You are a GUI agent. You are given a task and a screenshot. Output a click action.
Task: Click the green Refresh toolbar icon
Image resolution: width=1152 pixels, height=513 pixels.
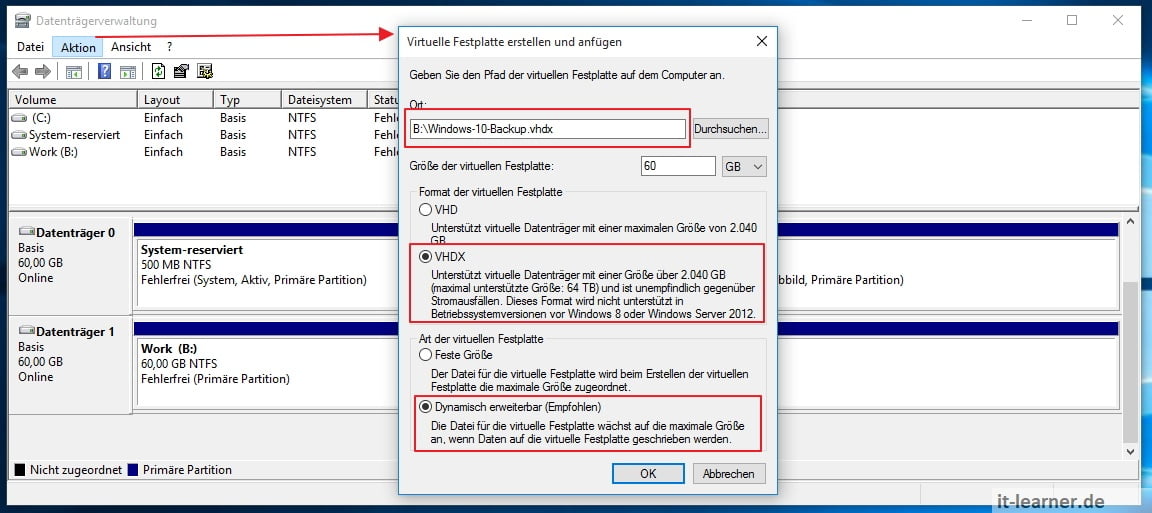[158, 71]
